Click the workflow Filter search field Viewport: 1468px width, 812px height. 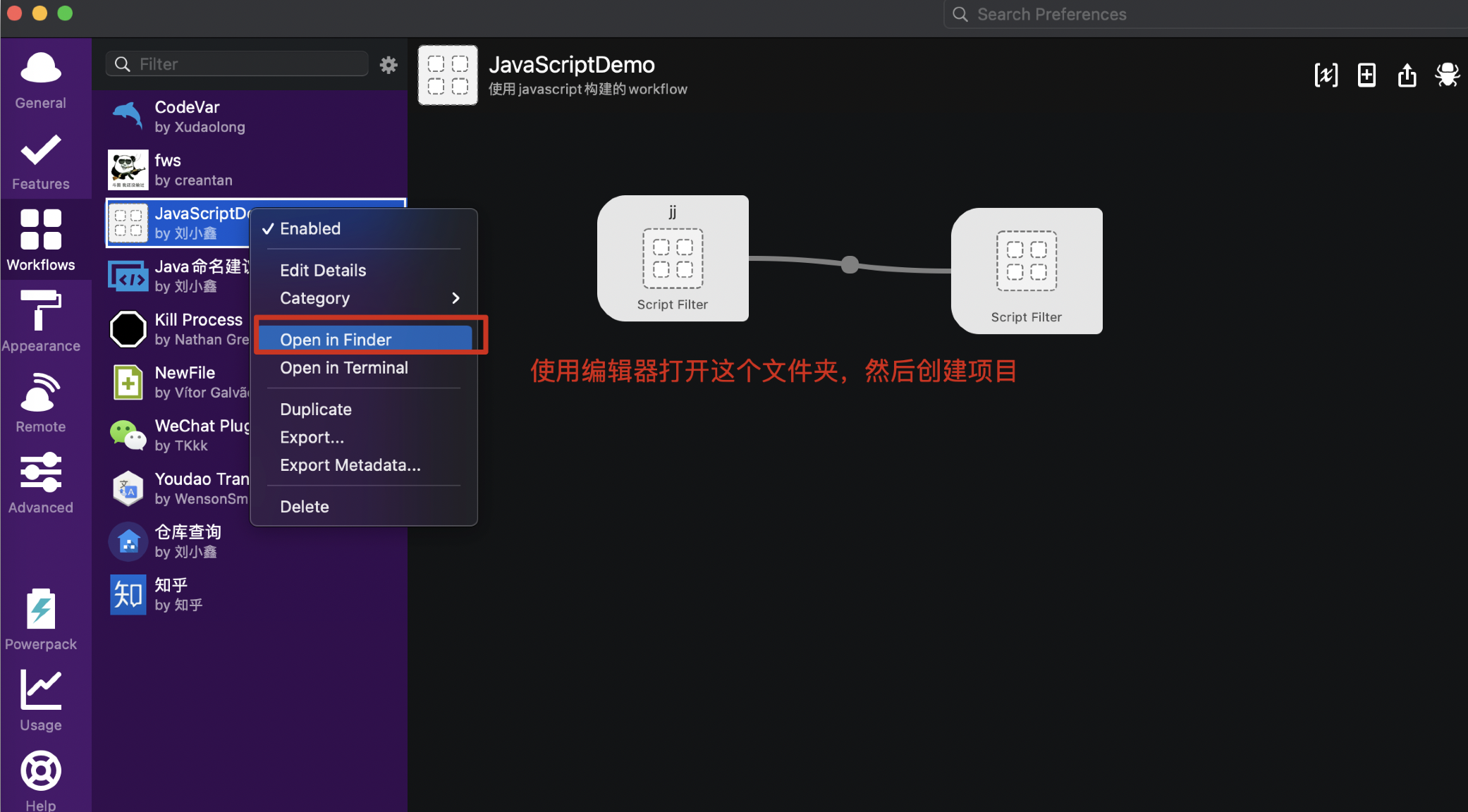pyautogui.click(x=247, y=64)
